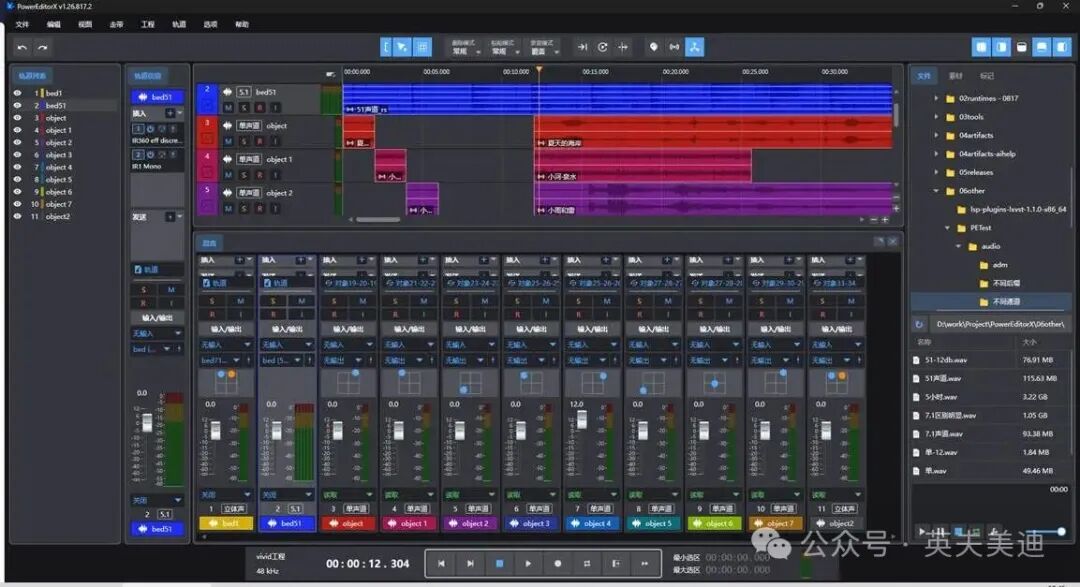Image resolution: width=1080 pixels, height=587 pixels.
Task: Expand the 03tools folder
Action: [935, 117]
